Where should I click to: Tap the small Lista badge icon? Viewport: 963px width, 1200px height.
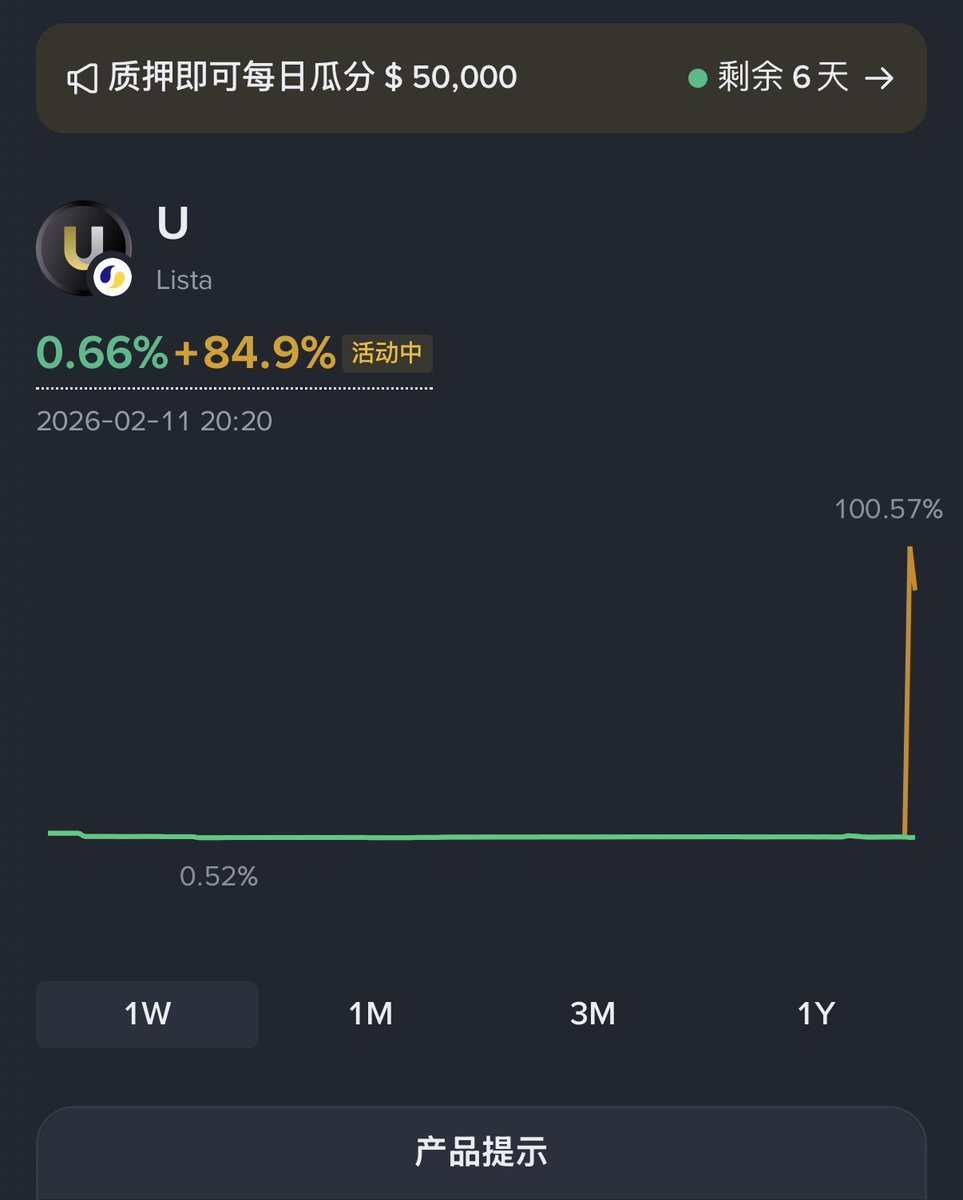click(112, 278)
